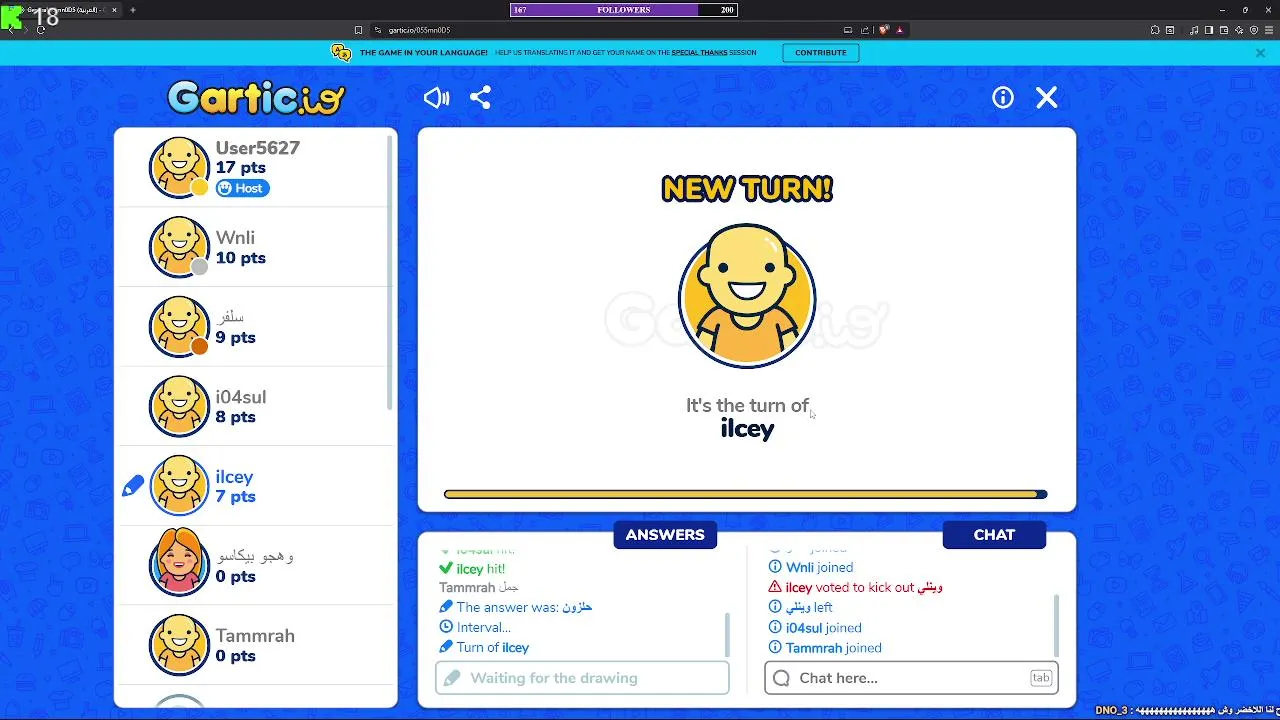Click the share page icon in address bar
Image resolution: width=1280 pixels, height=720 pixels.
coord(865,30)
